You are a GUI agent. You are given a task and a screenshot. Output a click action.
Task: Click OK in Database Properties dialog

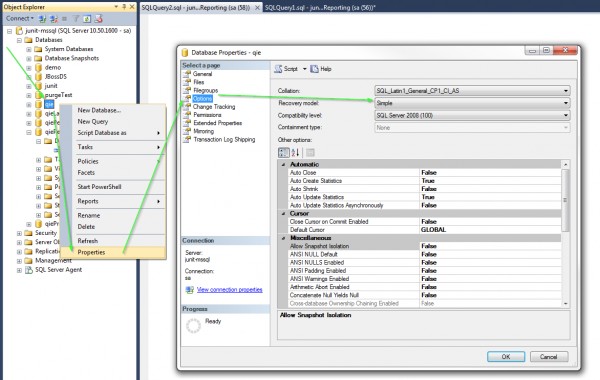[x=506, y=357]
